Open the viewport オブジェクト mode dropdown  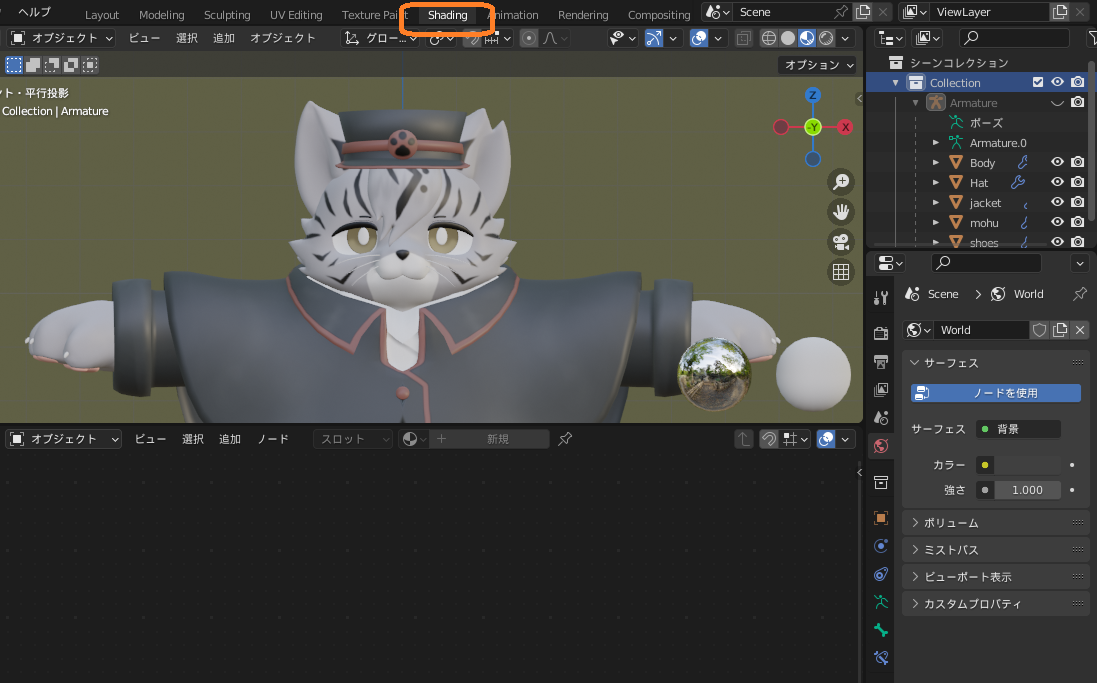coord(62,38)
